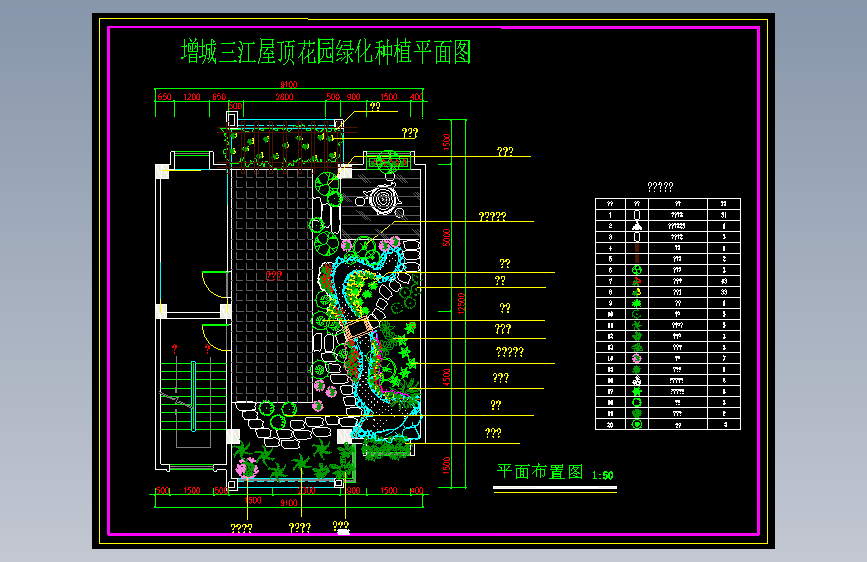
Task: Click the vertical 12500 dimension text
Action: [462, 303]
